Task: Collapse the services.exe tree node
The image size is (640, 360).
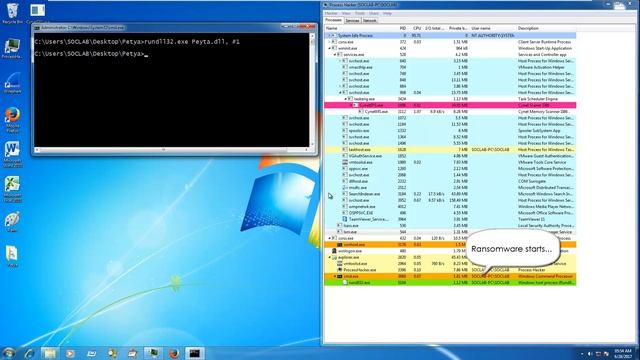Action: click(335, 54)
